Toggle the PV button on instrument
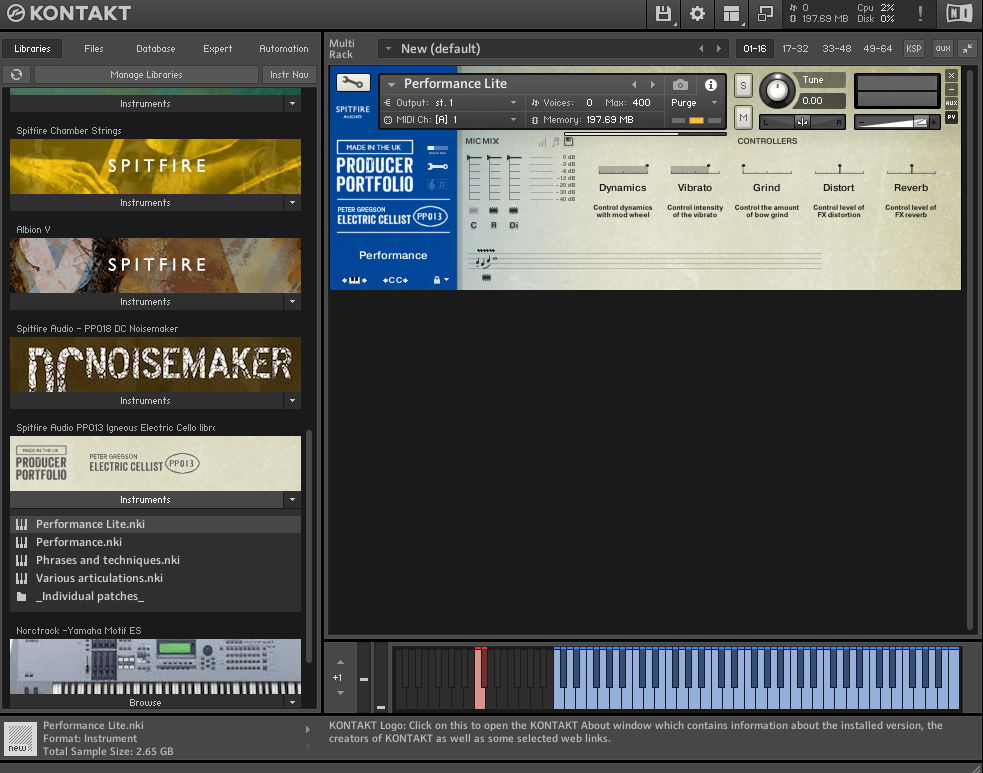 click(x=952, y=117)
